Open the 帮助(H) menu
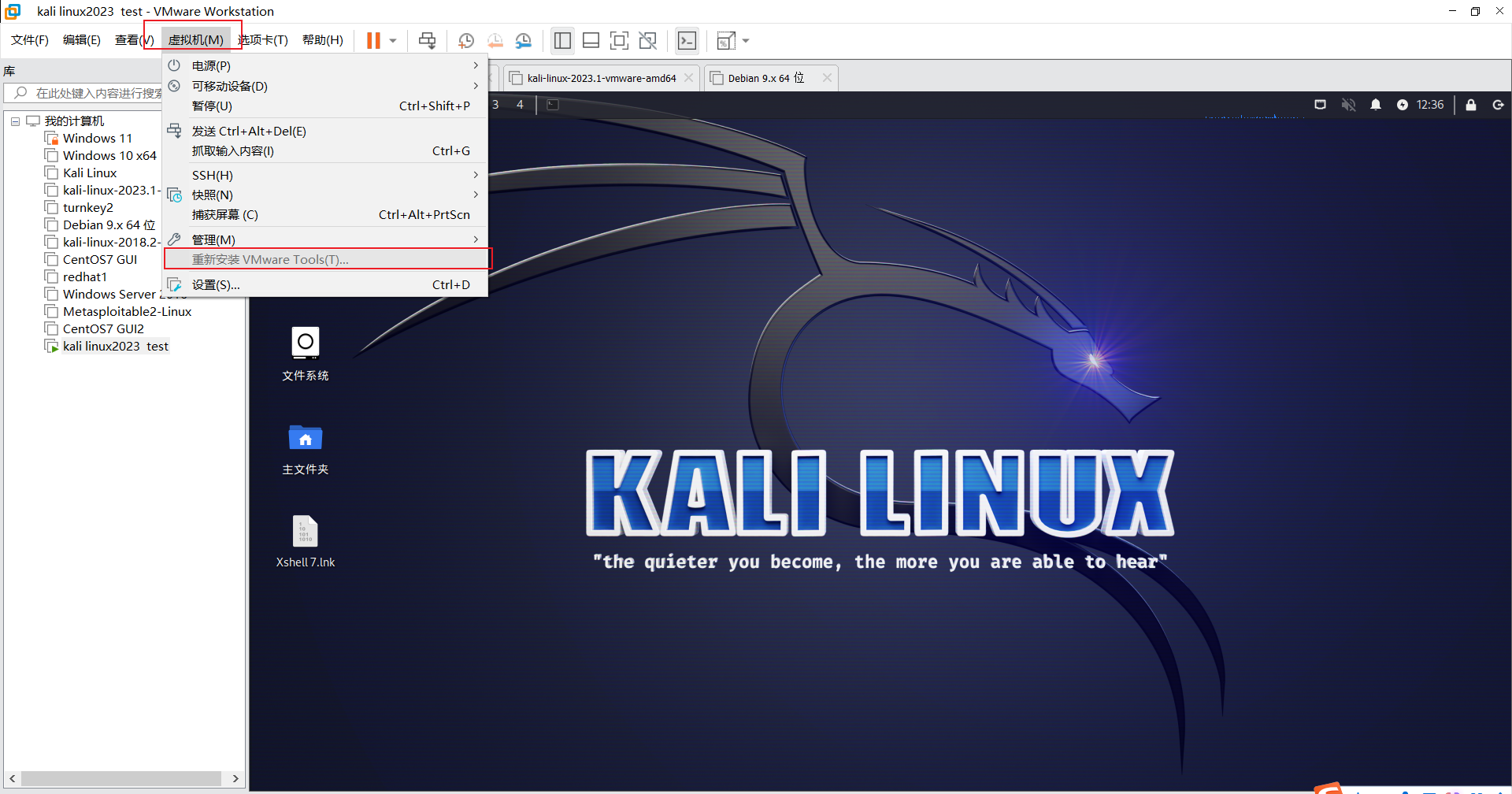 coord(323,40)
